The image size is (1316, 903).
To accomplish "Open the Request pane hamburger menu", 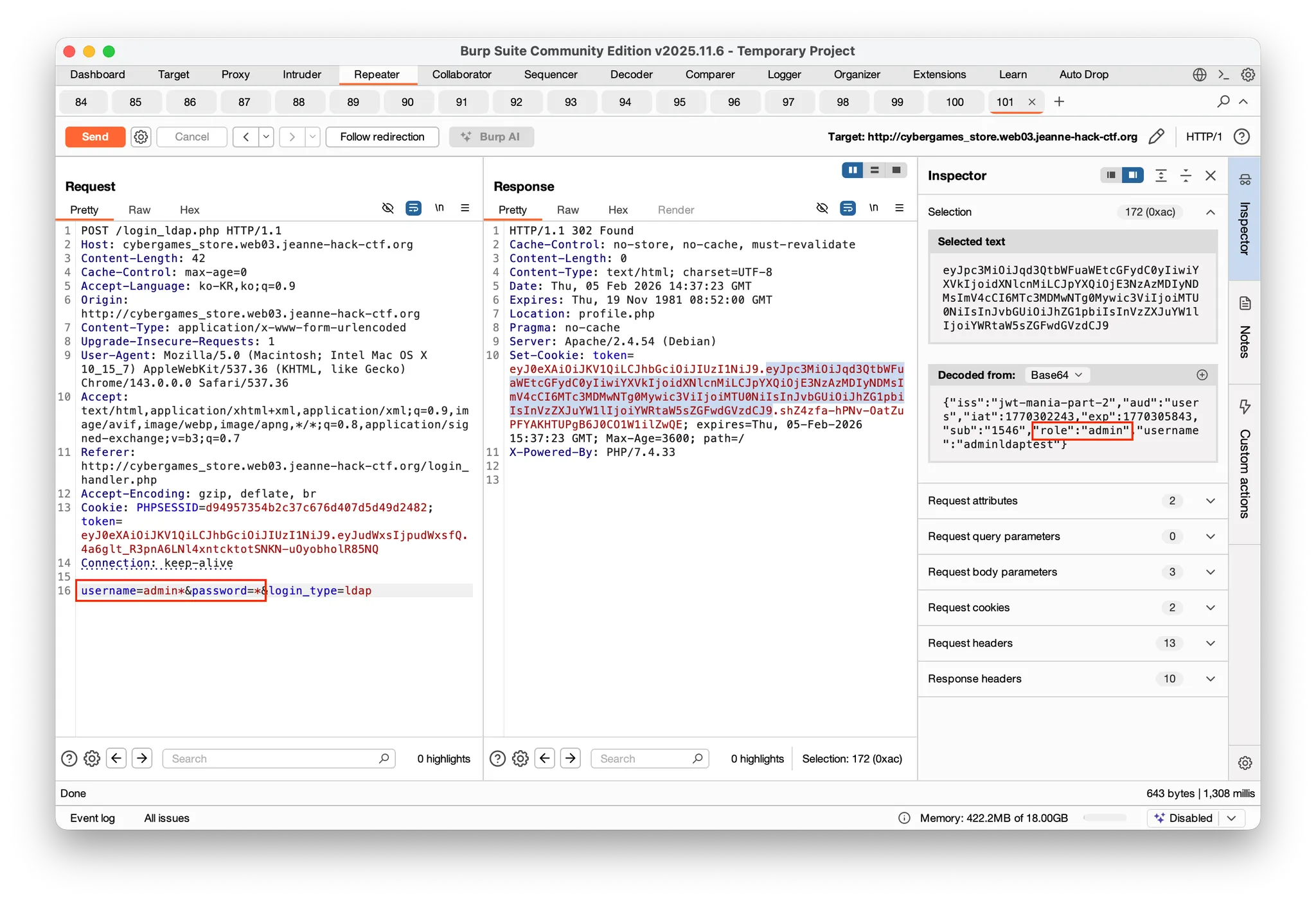I will 465,208.
